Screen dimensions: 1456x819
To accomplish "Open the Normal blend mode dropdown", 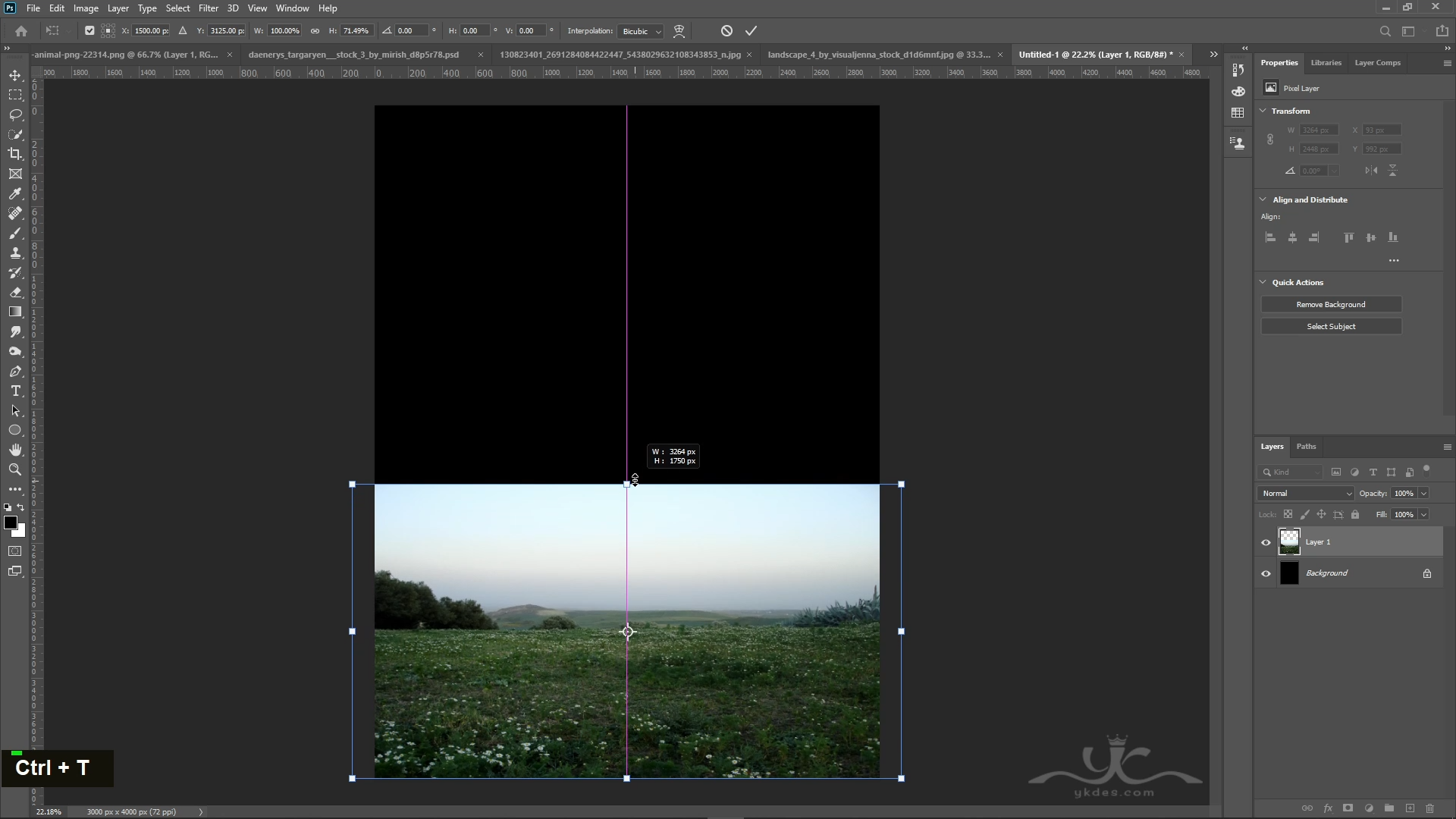I will point(1305,494).
